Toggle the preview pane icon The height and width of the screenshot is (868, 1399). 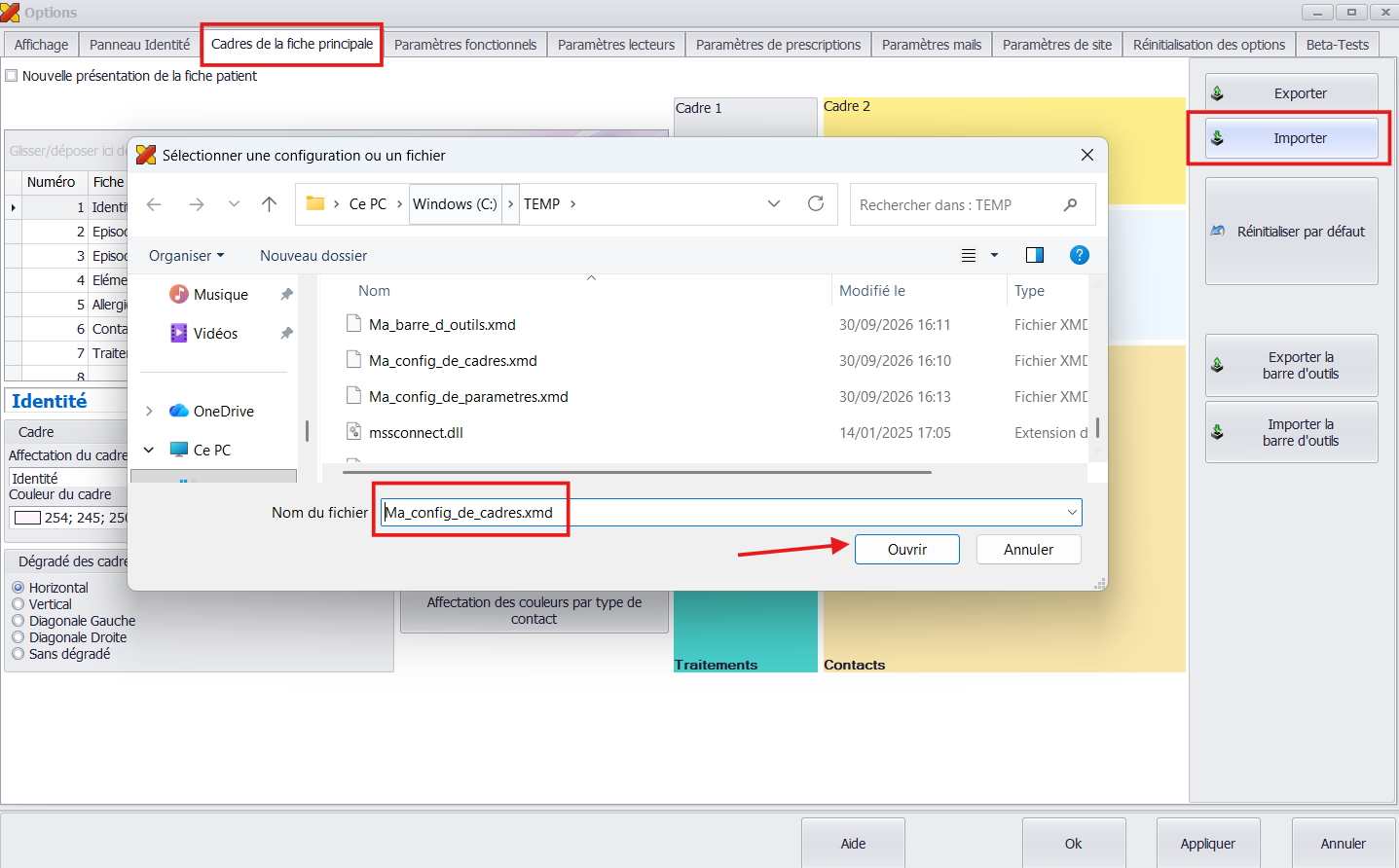[x=1035, y=255]
